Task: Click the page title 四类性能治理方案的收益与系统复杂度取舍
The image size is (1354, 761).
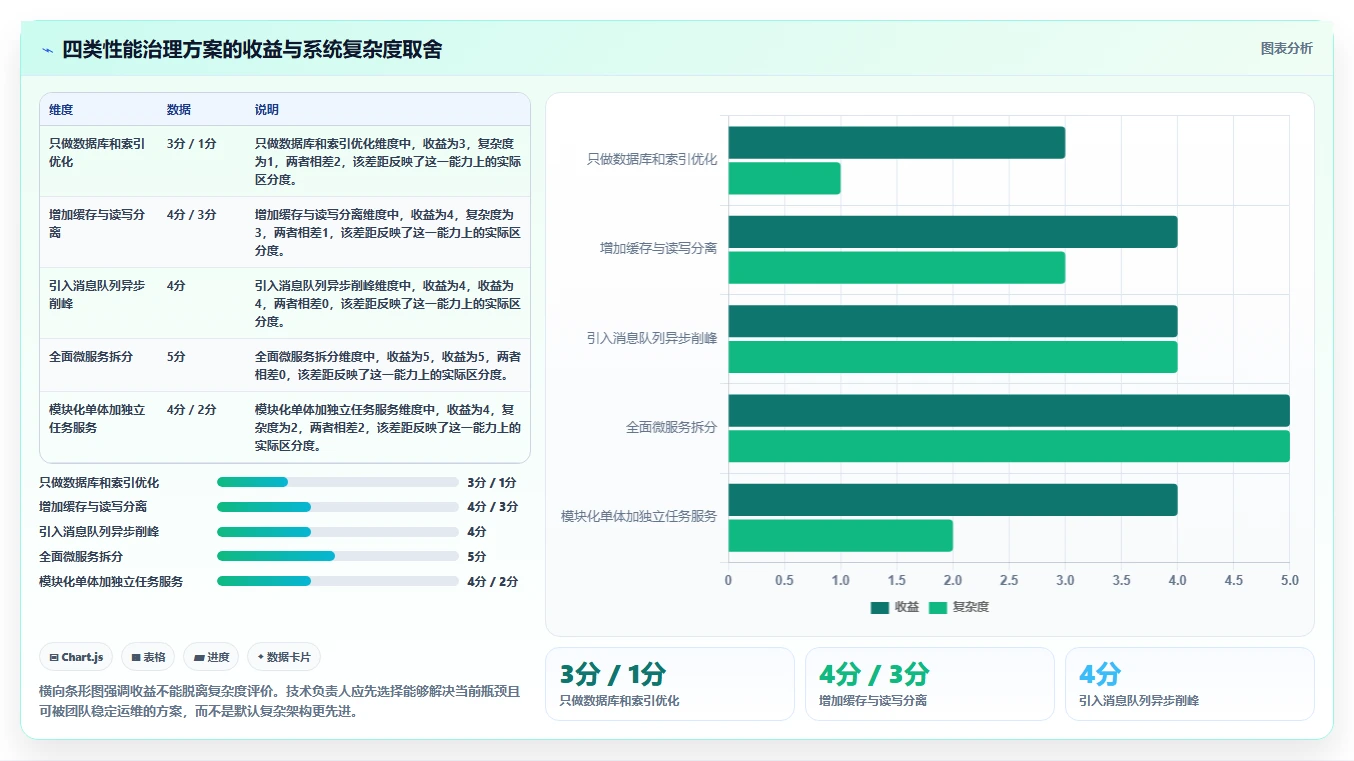Action: (x=252, y=50)
